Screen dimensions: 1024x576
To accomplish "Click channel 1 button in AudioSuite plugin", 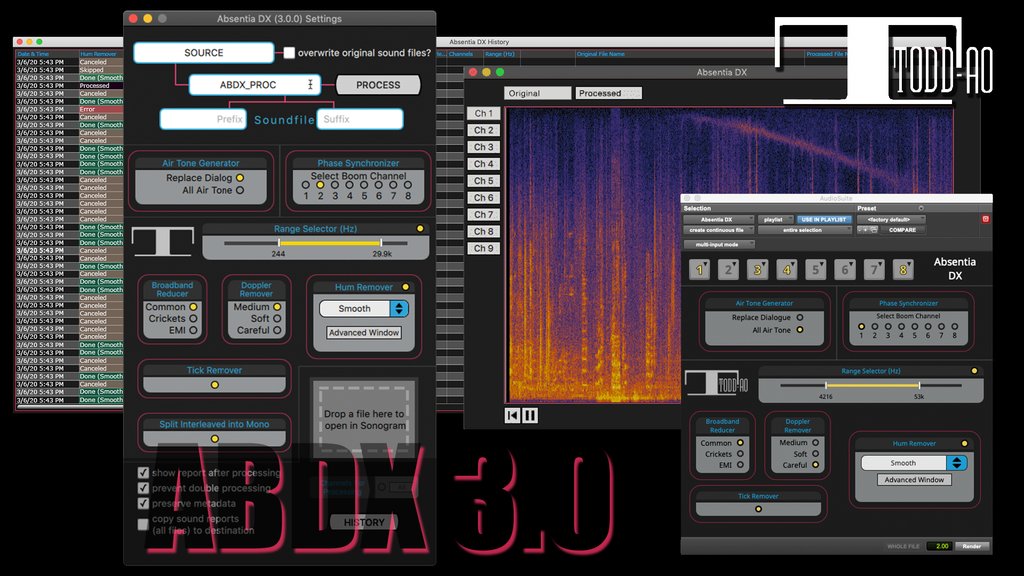I will click(x=699, y=269).
